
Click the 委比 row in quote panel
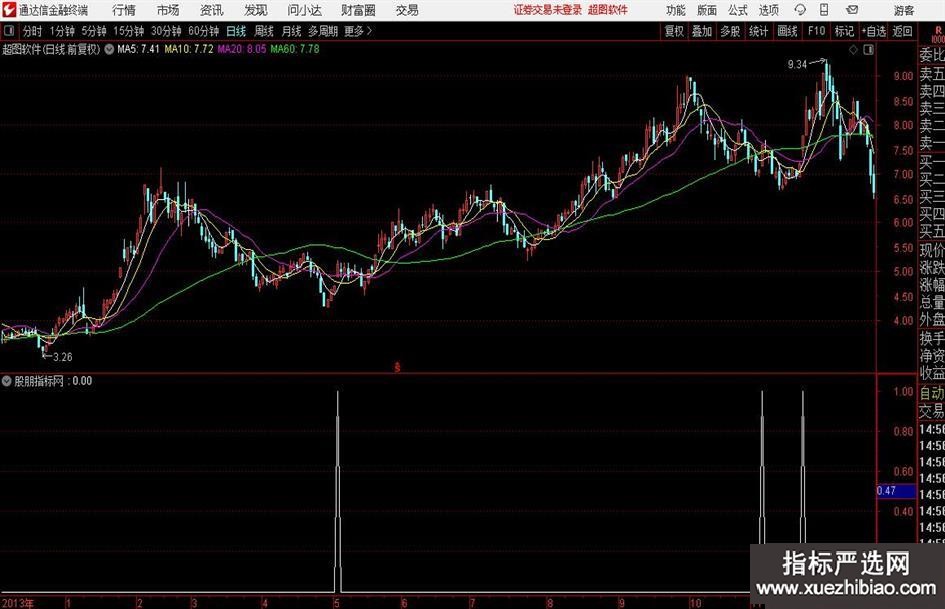[x=932, y=55]
